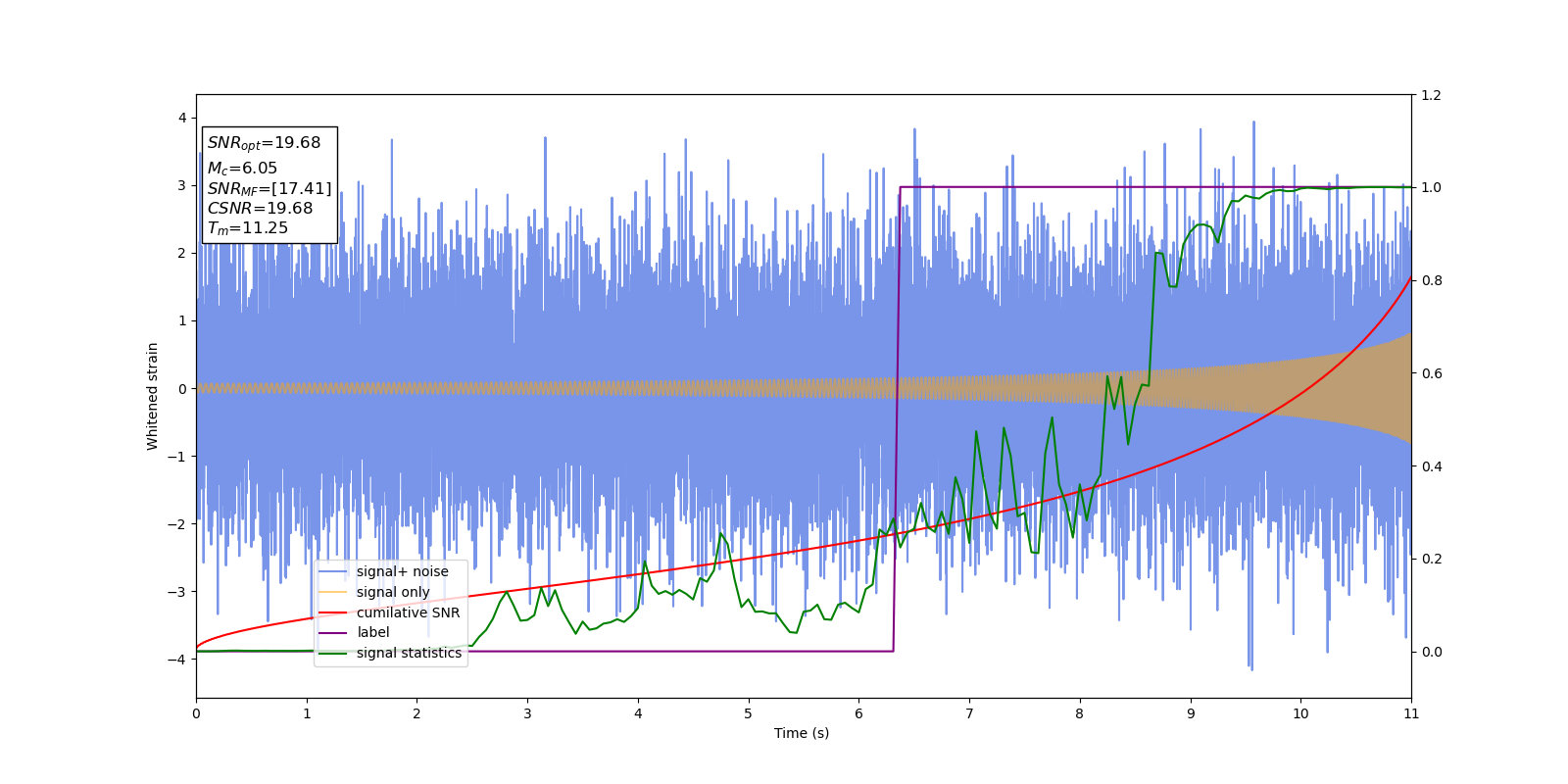Click the right-axis tick label 1.2

click(1431, 95)
